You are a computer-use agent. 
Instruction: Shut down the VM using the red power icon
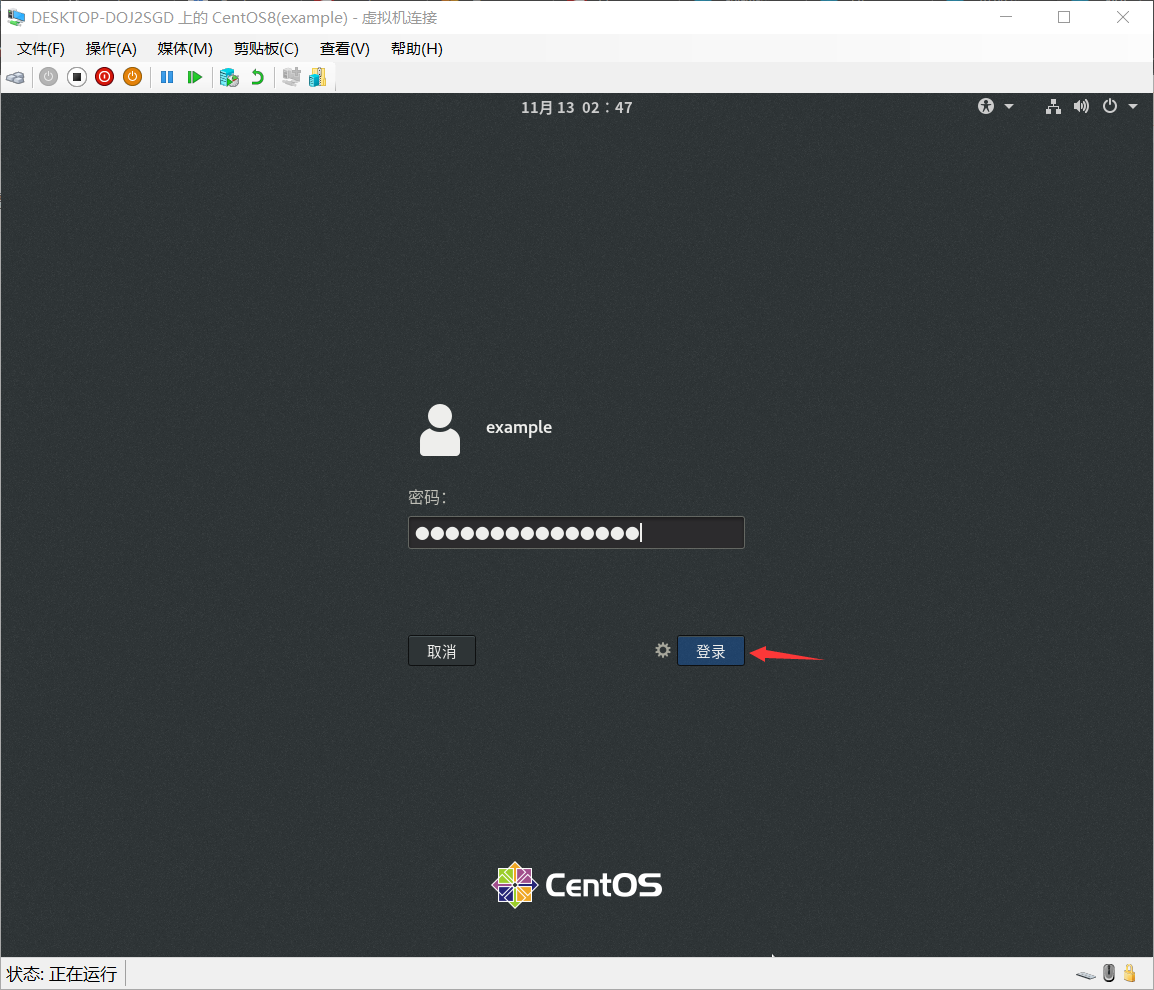[105, 77]
